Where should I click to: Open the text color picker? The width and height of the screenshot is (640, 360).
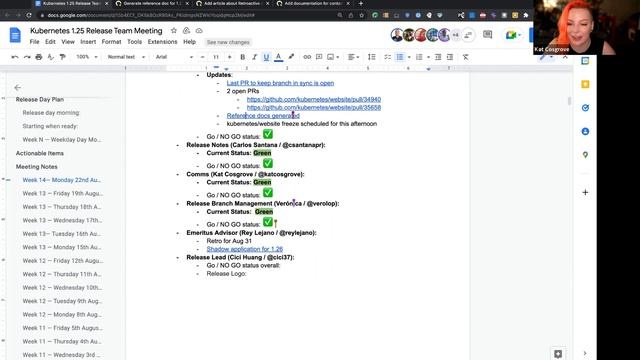[x=278, y=57]
